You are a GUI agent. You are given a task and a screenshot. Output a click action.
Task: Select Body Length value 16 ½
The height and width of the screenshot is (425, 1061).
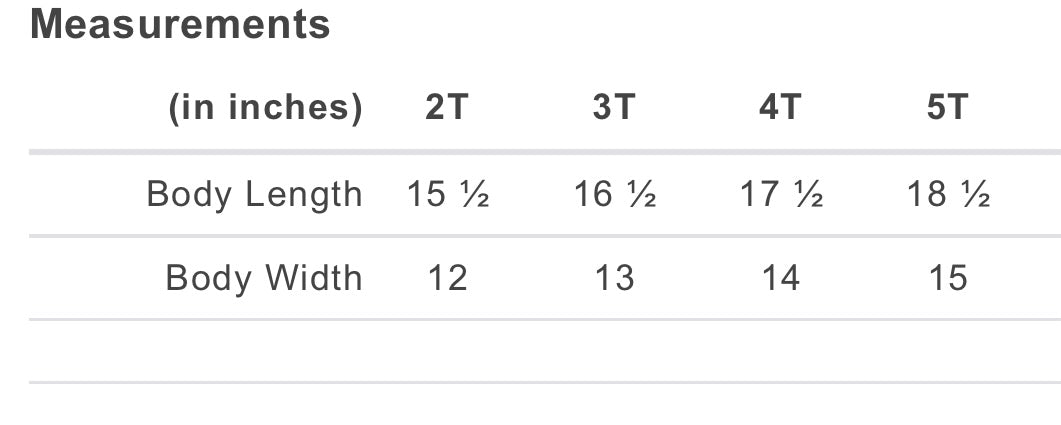615,195
